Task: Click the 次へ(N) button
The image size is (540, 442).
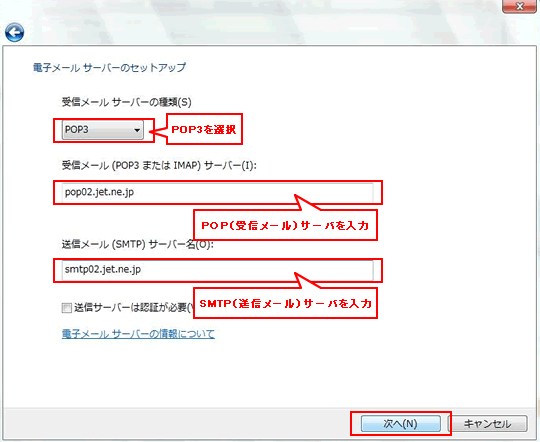Action: pyautogui.click(x=401, y=423)
